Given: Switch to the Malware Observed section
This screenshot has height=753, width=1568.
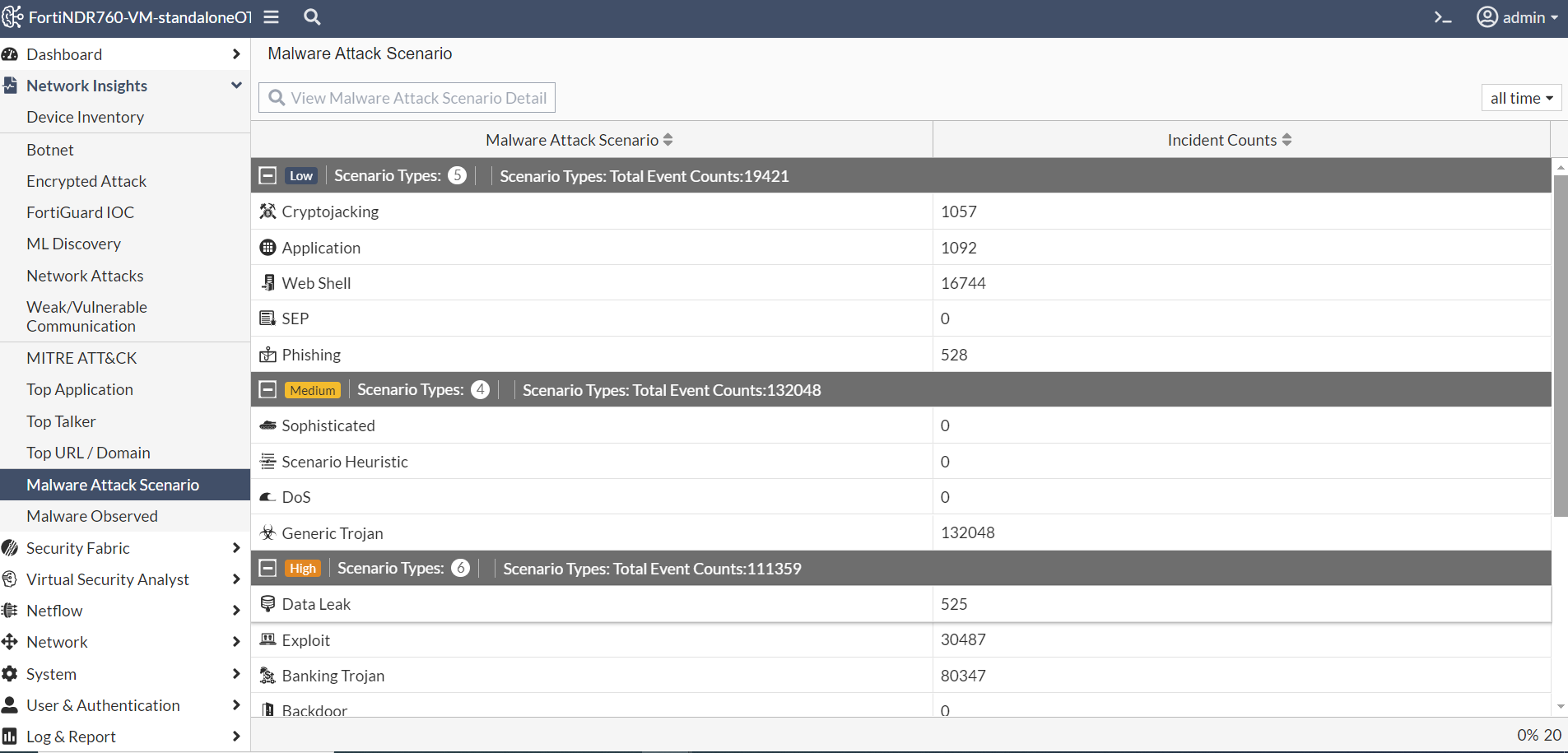Looking at the screenshot, I should point(92,515).
